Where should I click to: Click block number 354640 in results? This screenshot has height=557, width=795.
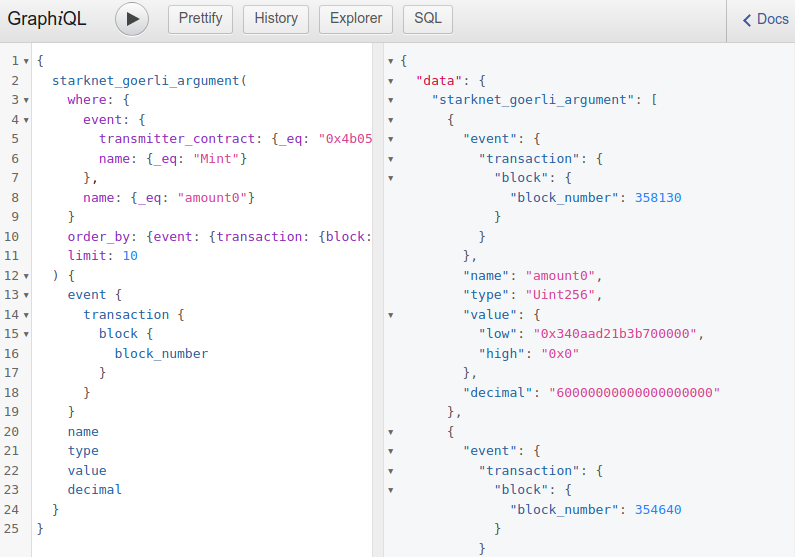tap(658, 510)
